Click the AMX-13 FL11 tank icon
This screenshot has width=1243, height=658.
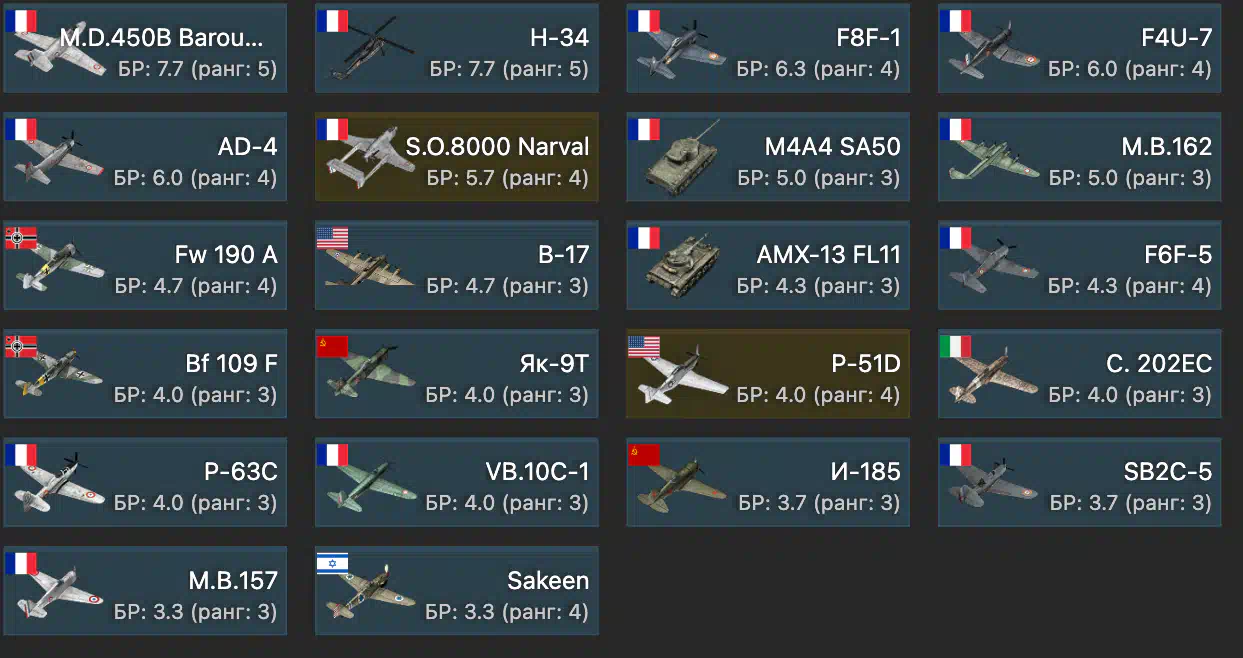684,267
